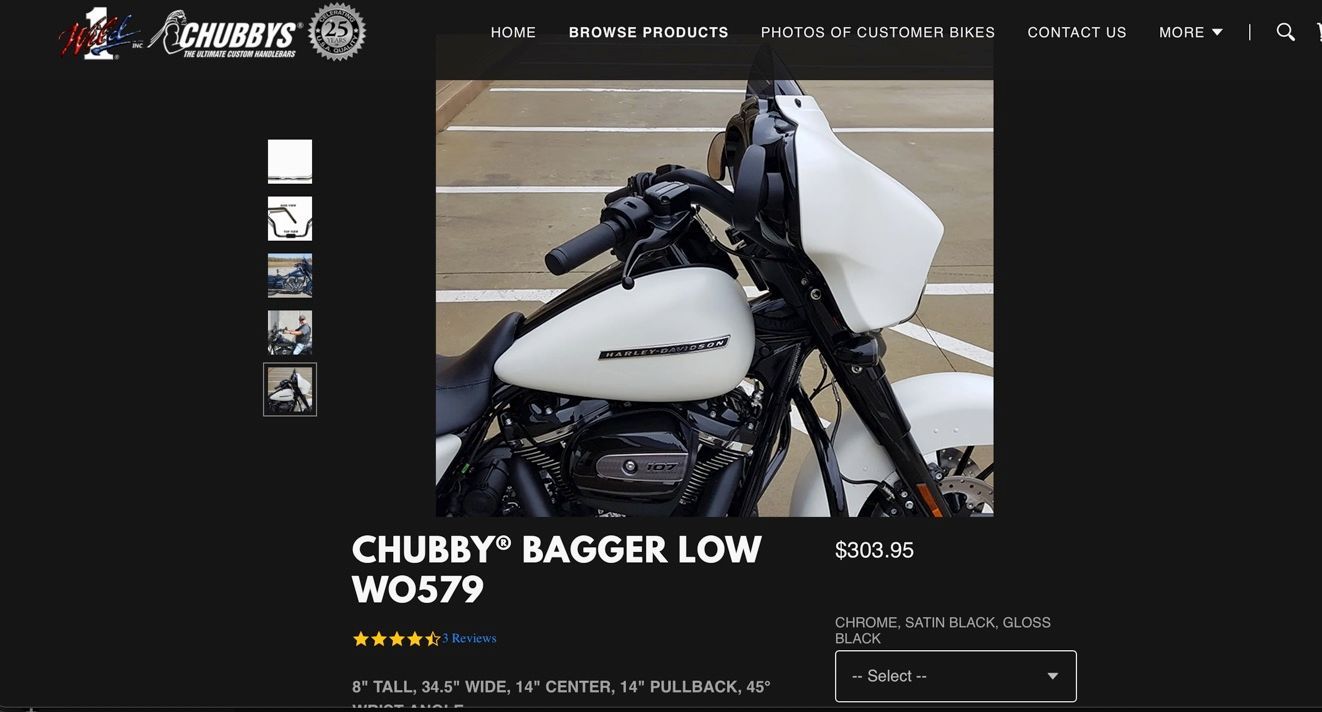Image resolution: width=1322 pixels, height=712 pixels.
Task: Select the rider on bike thumbnail
Action: click(290, 332)
